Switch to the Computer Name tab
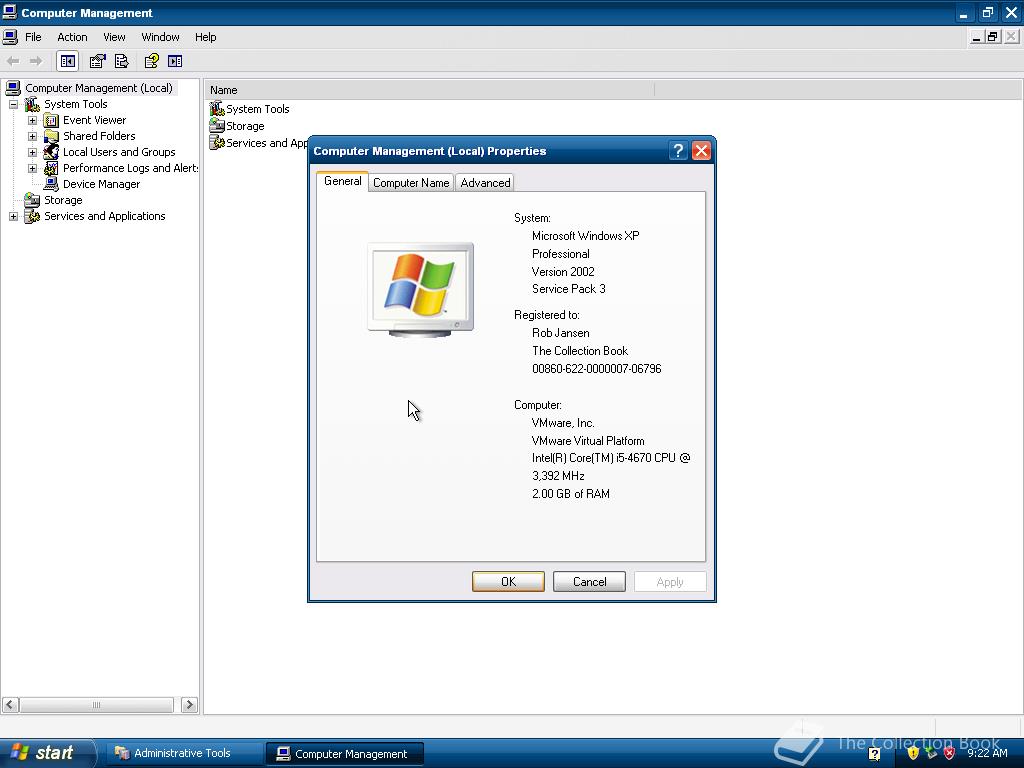Image resolution: width=1024 pixels, height=768 pixels. point(411,183)
